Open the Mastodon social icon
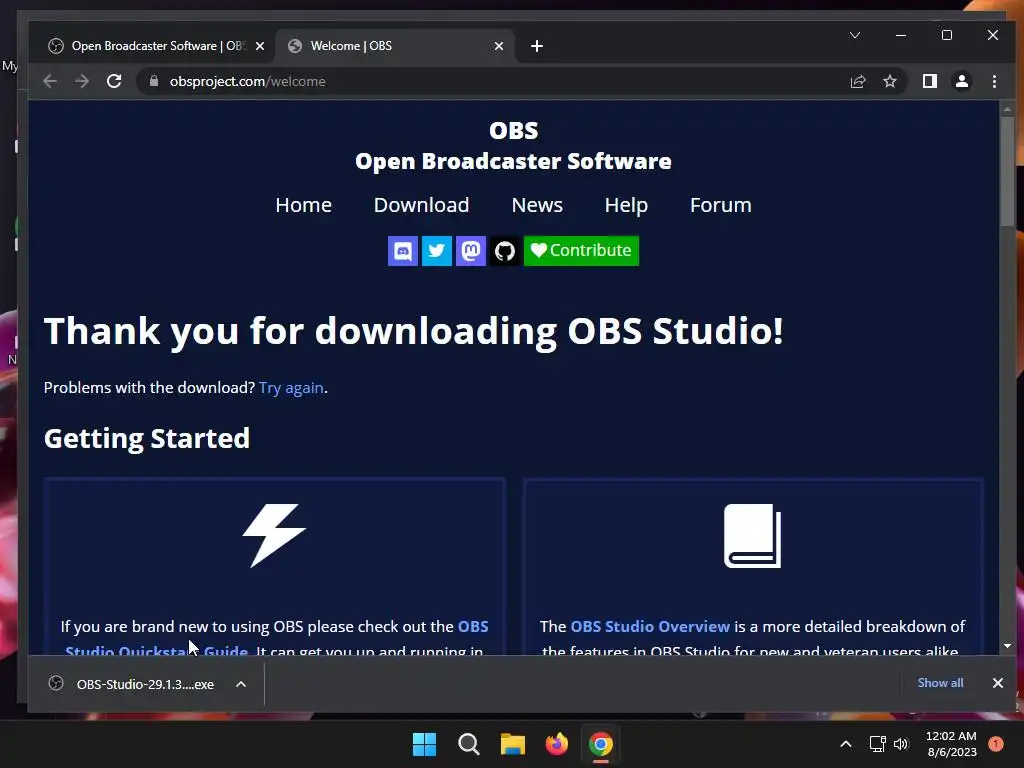This screenshot has width=1024, height=768. pos(471,251)
